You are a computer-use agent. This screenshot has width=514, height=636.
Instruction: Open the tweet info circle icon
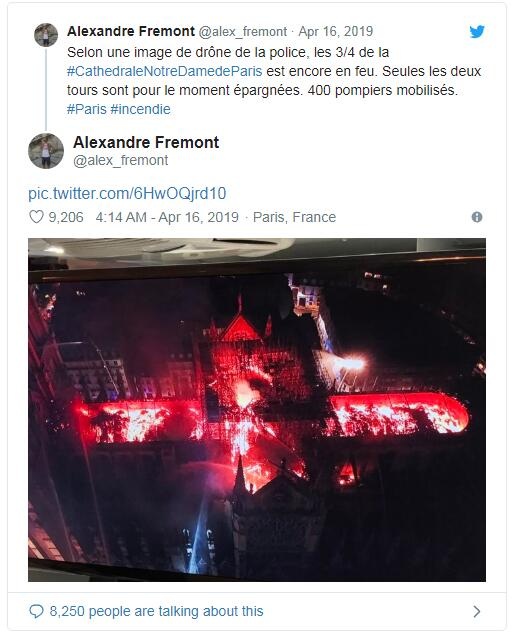point(477,217)
